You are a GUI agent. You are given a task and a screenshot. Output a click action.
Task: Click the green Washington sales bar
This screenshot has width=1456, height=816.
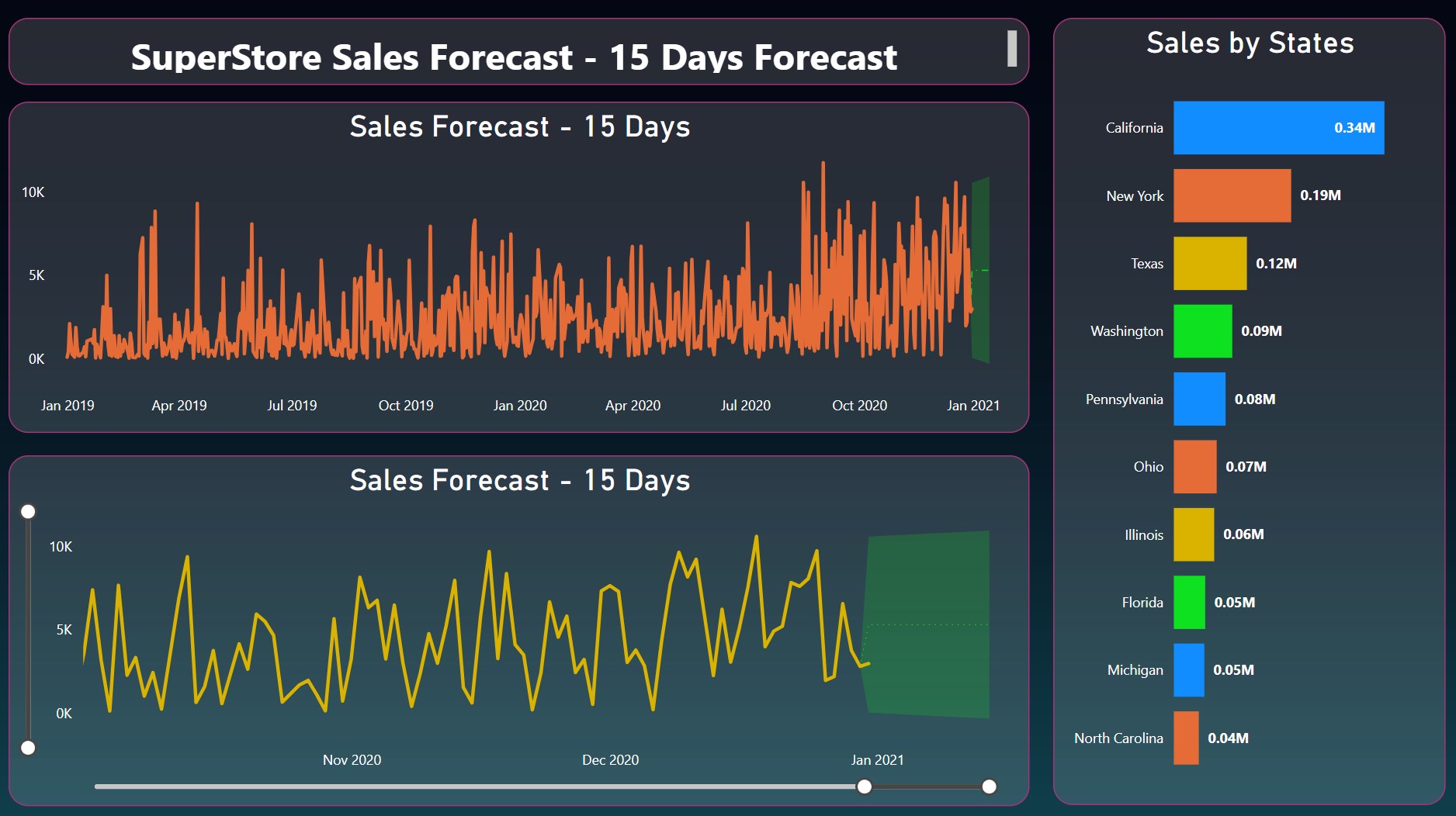[x=1202, y=331]
